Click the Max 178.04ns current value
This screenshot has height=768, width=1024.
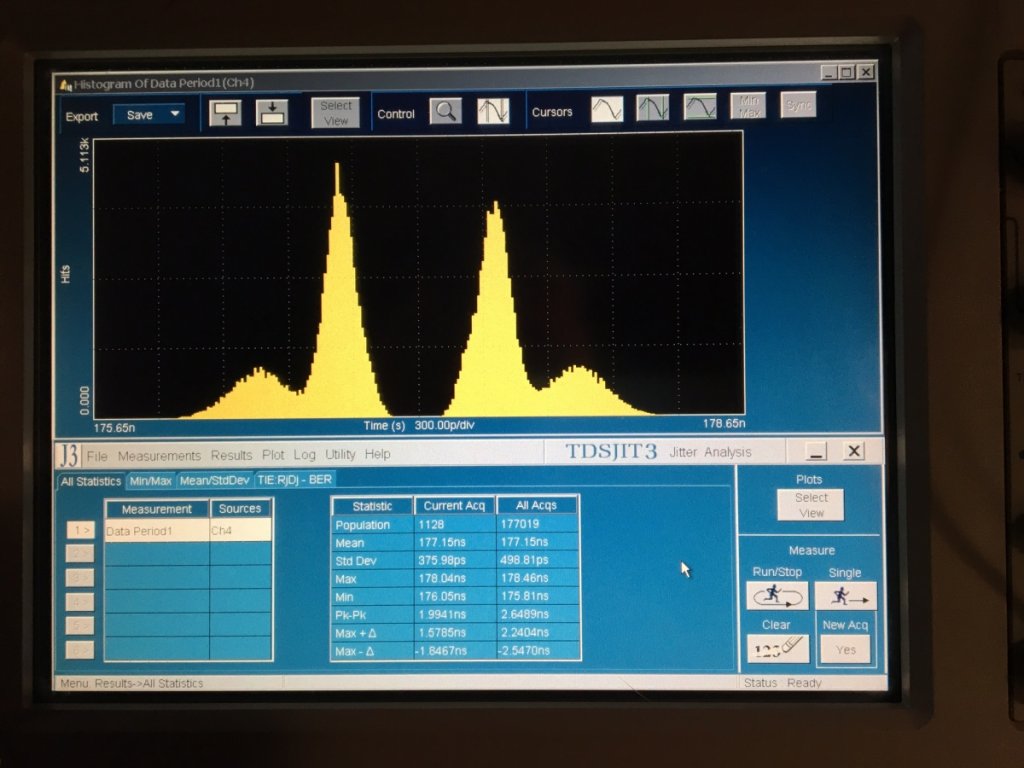click(455, 579)
